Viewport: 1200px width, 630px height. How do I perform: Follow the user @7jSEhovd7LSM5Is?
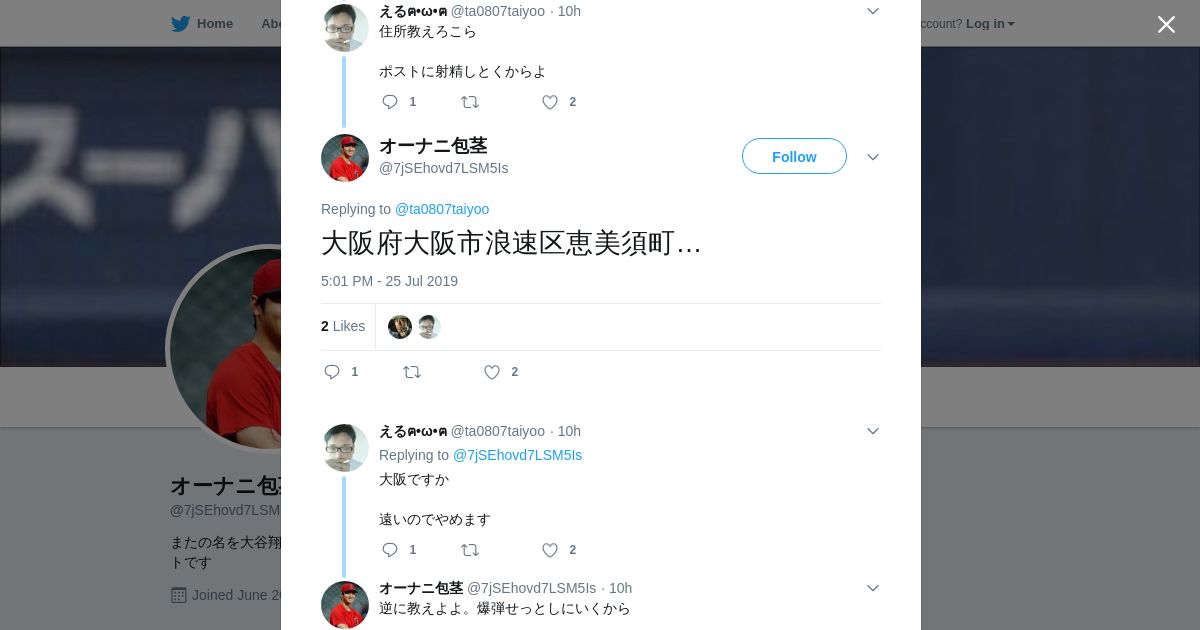point(794,156)
